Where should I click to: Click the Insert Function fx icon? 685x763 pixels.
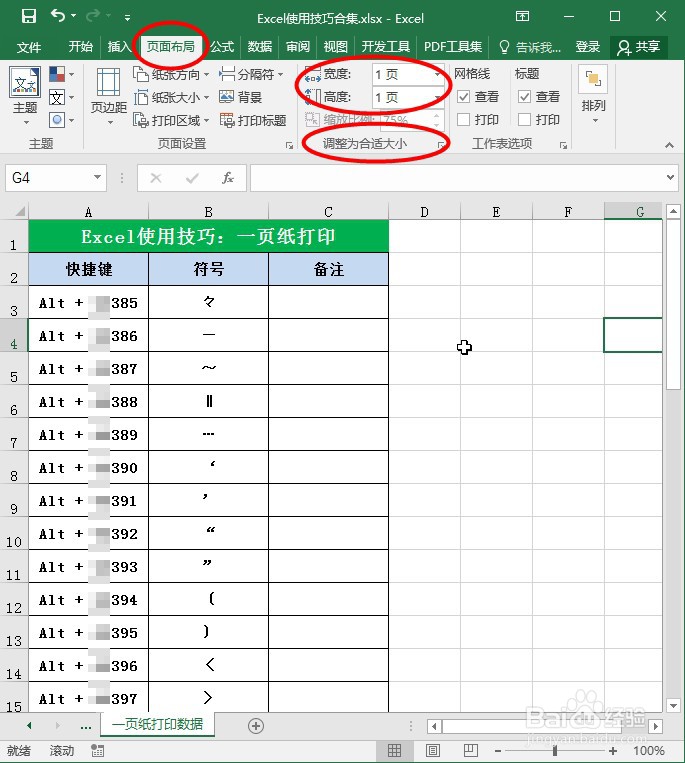228,178
